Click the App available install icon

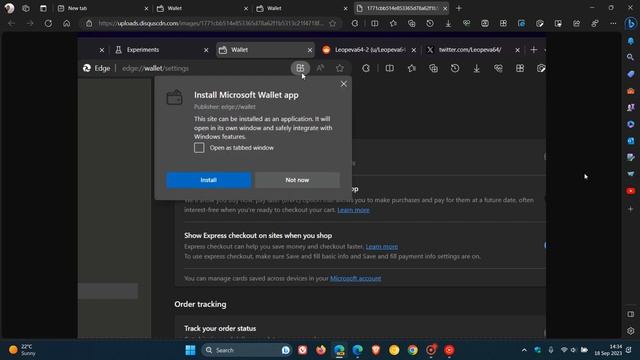pyautogui.click(x=300, y=68)
